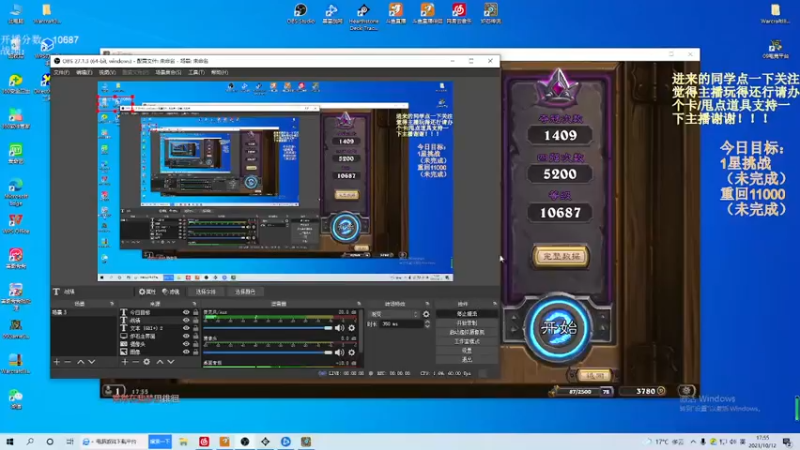Toggle lock on 今日目标 source
Screen dimensions: 800x450
(x=195, y=312)
